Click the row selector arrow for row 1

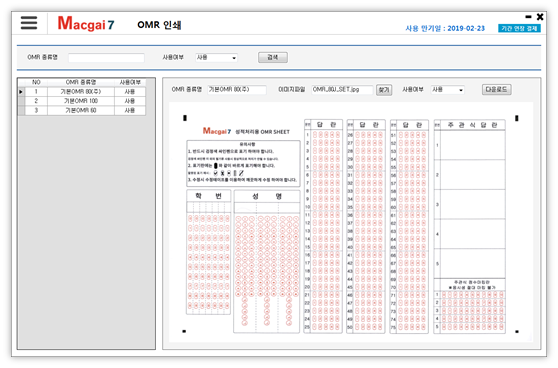pos(21,92)
